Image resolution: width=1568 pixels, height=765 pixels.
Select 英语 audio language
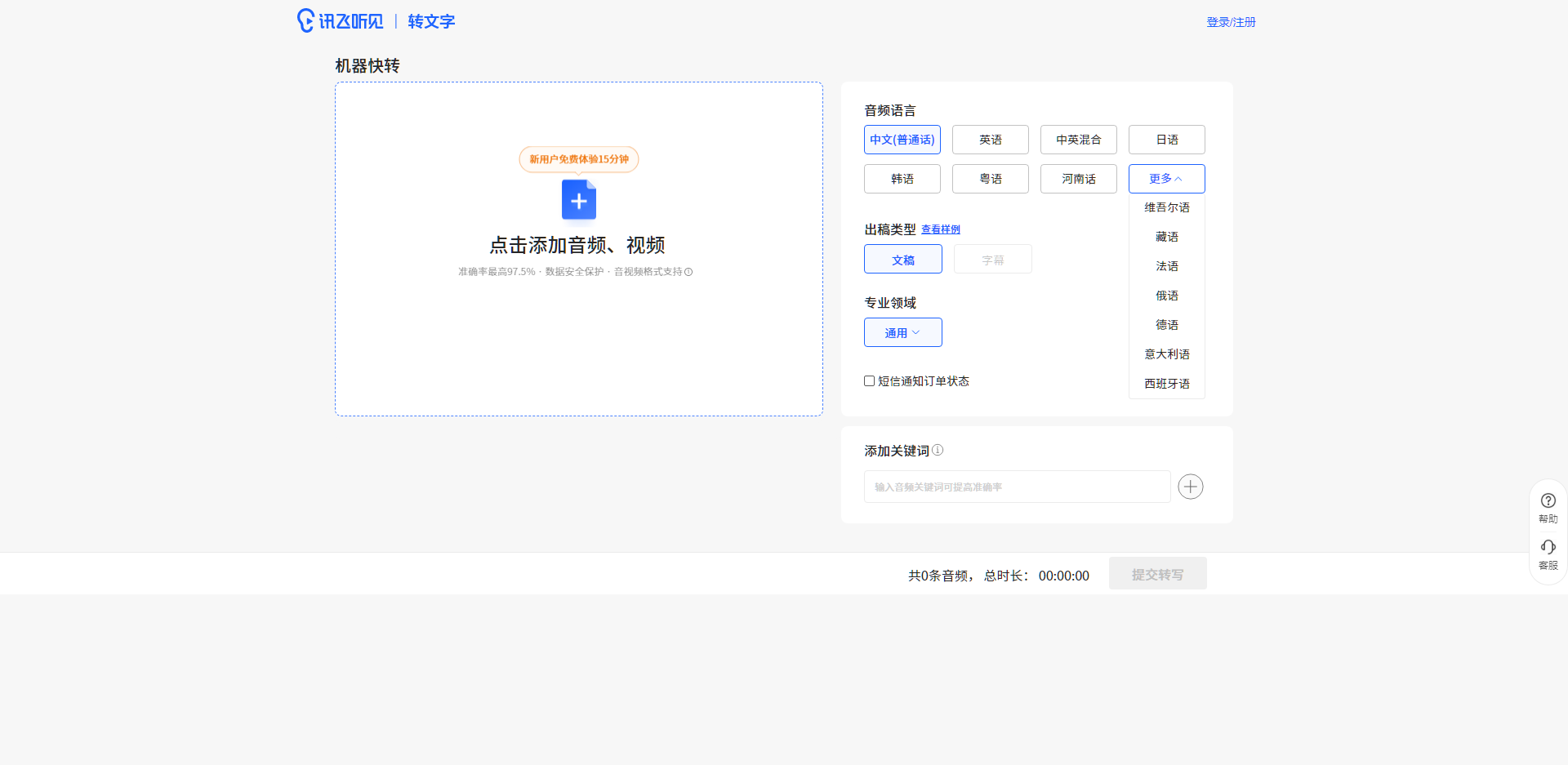point(991,140)
